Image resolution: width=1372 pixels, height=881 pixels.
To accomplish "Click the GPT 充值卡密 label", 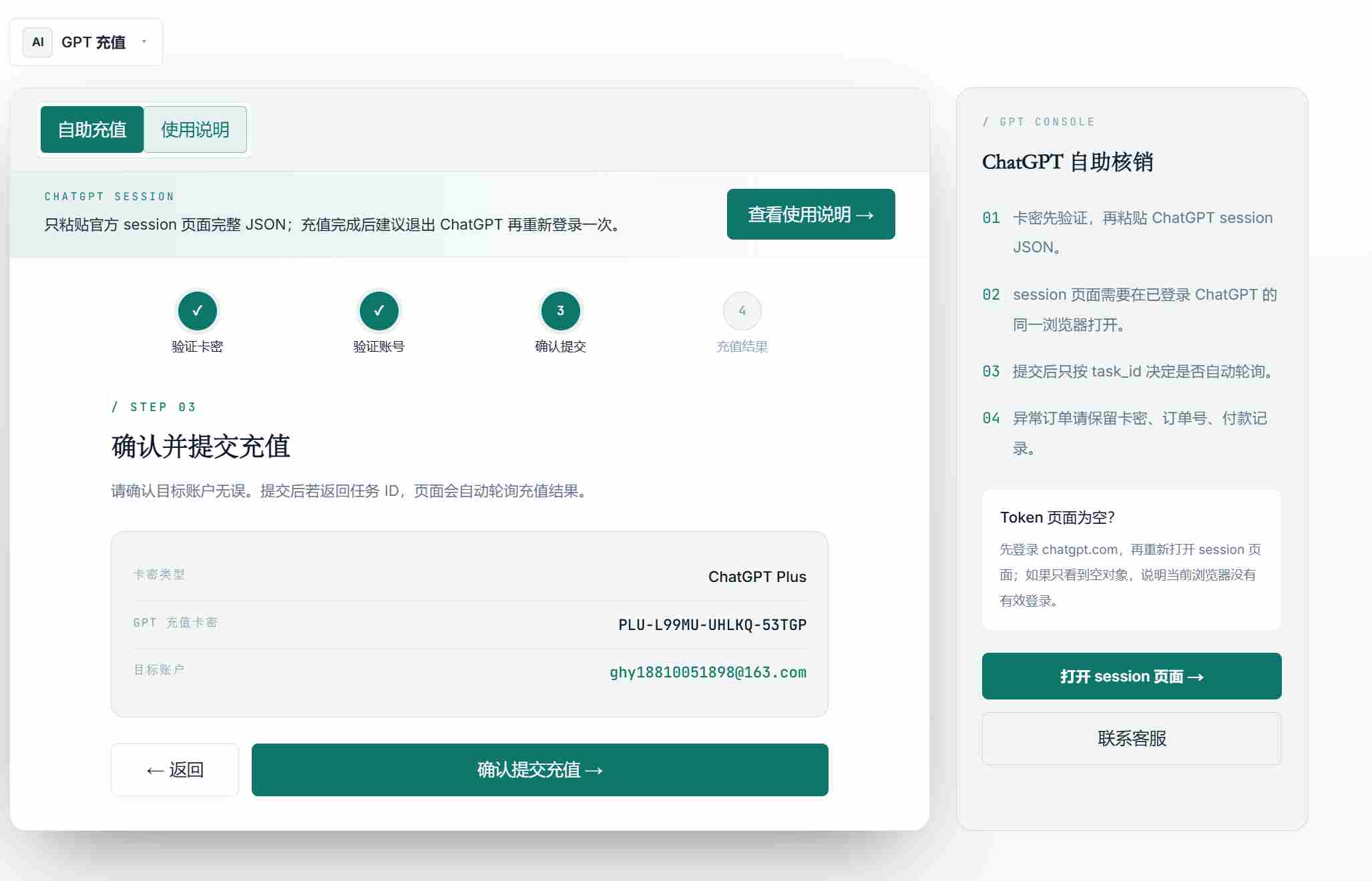I will 175,622.
